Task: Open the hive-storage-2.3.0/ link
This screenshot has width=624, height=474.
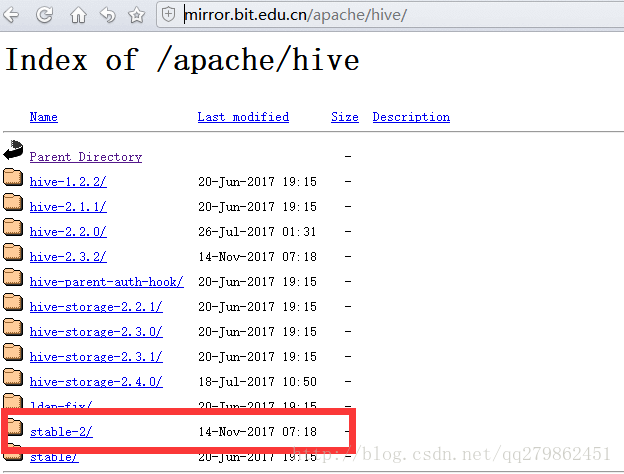Action: 96,332
